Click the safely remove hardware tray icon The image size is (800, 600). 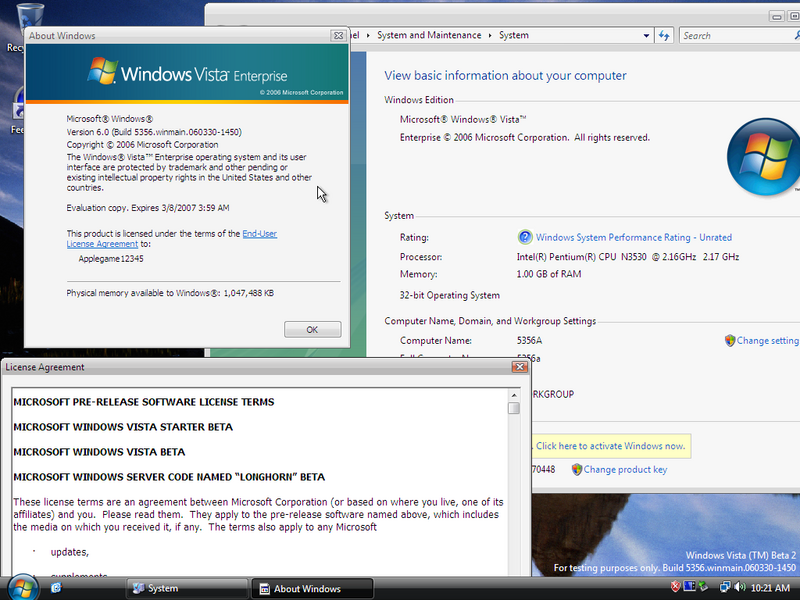(703, 587)
